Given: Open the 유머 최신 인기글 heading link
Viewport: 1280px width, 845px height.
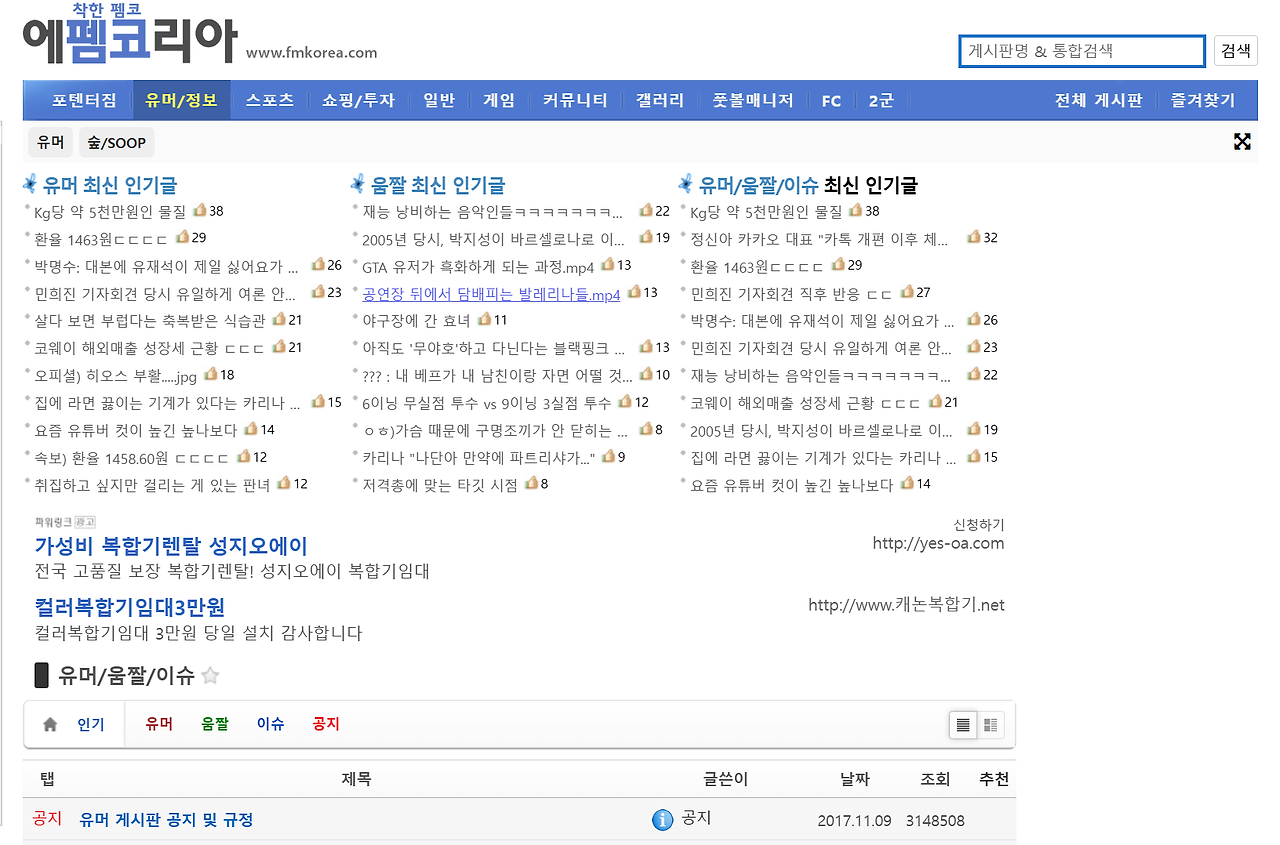Looking at the screenshot, I should pyautogui.click(x=110, y=185).
